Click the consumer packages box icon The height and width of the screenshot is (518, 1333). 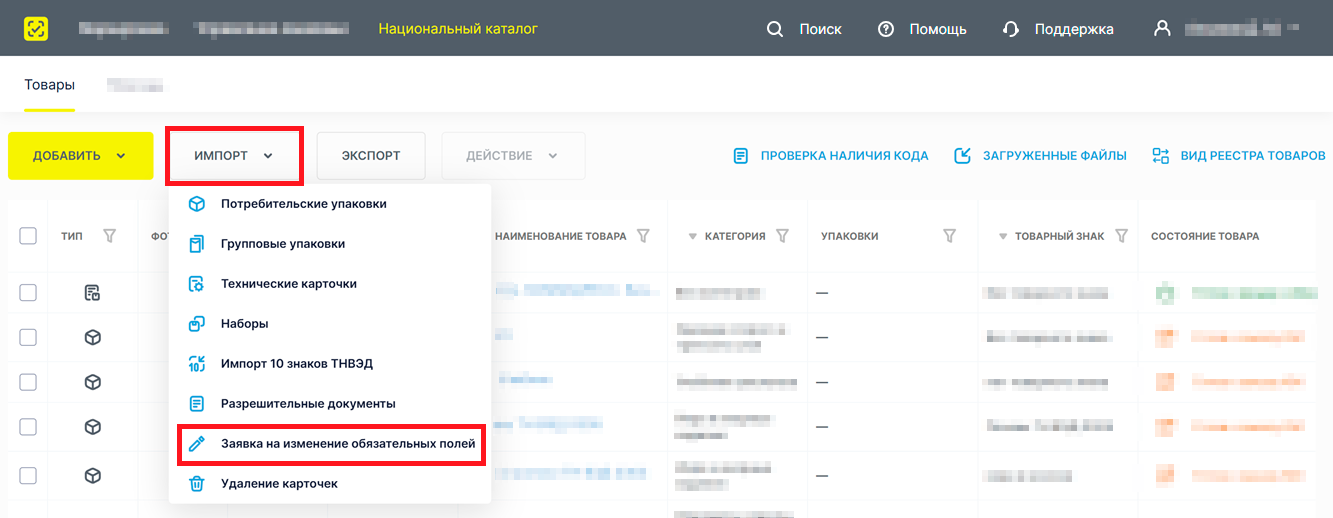click(197, 204)
